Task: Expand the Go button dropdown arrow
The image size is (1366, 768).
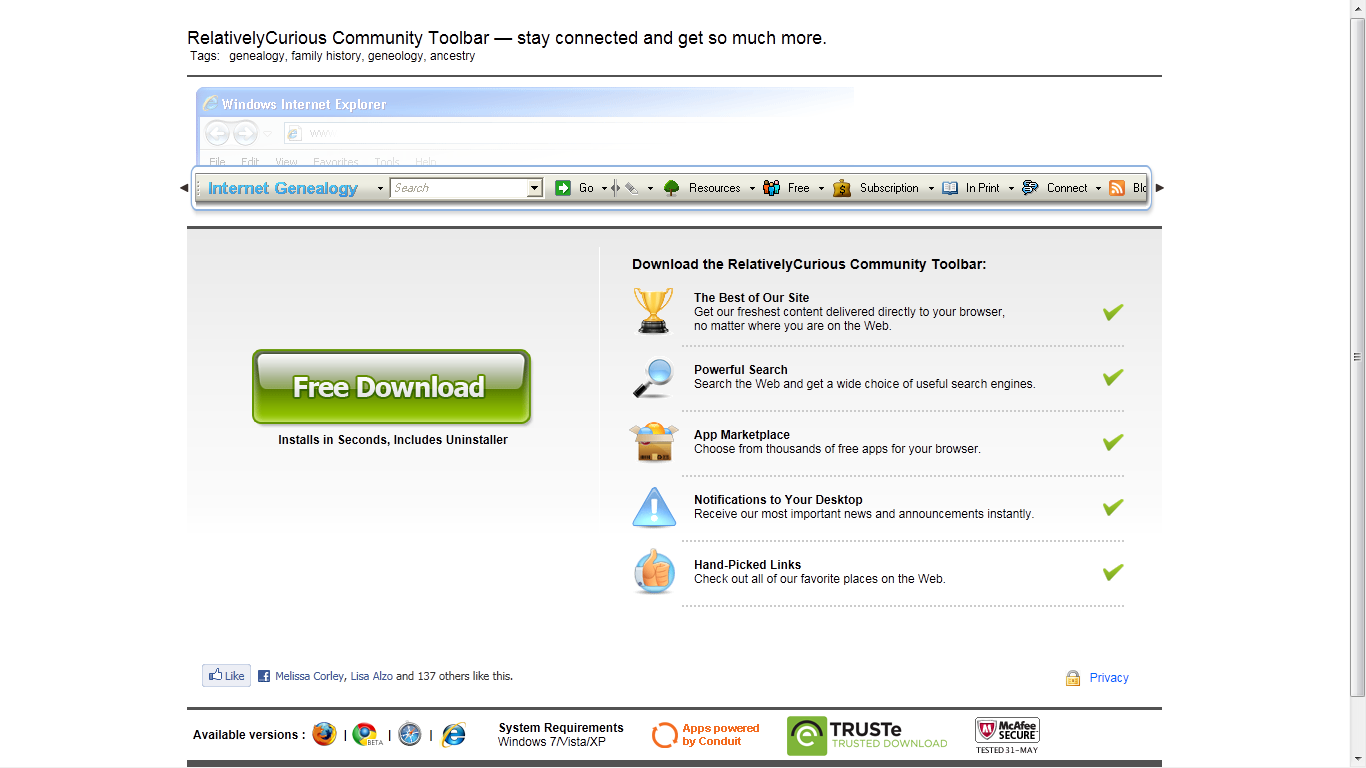Action: point(604,188)
